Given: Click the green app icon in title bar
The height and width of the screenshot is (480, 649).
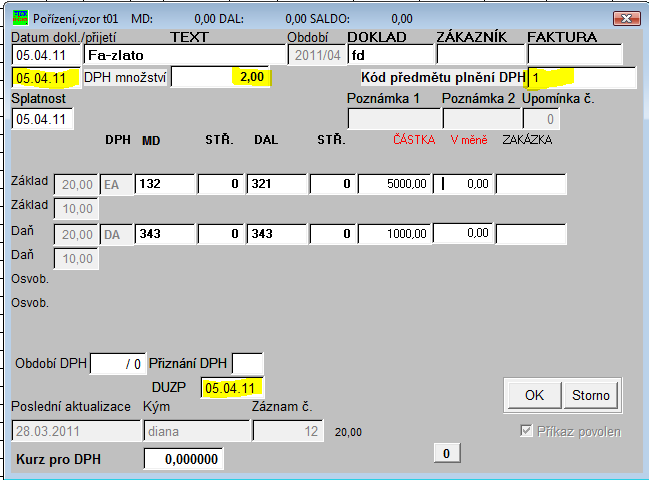Looking at the screenshot, I should tap(20, 18).
